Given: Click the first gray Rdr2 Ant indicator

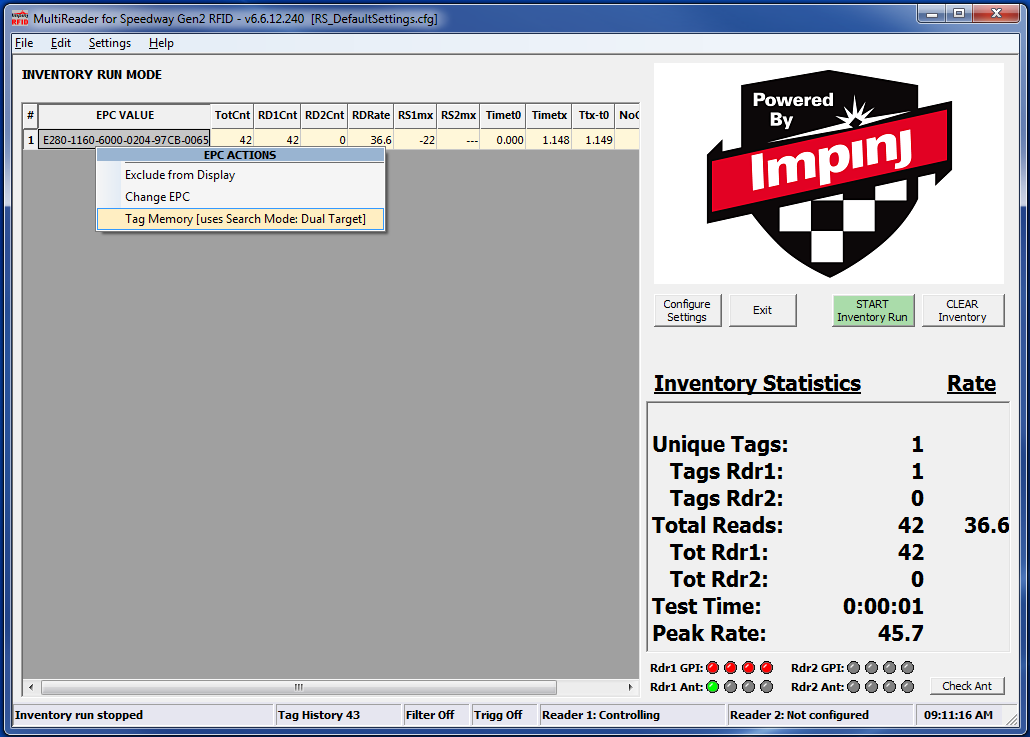Looking at the screenshot, I should click(x=854, y=687).
